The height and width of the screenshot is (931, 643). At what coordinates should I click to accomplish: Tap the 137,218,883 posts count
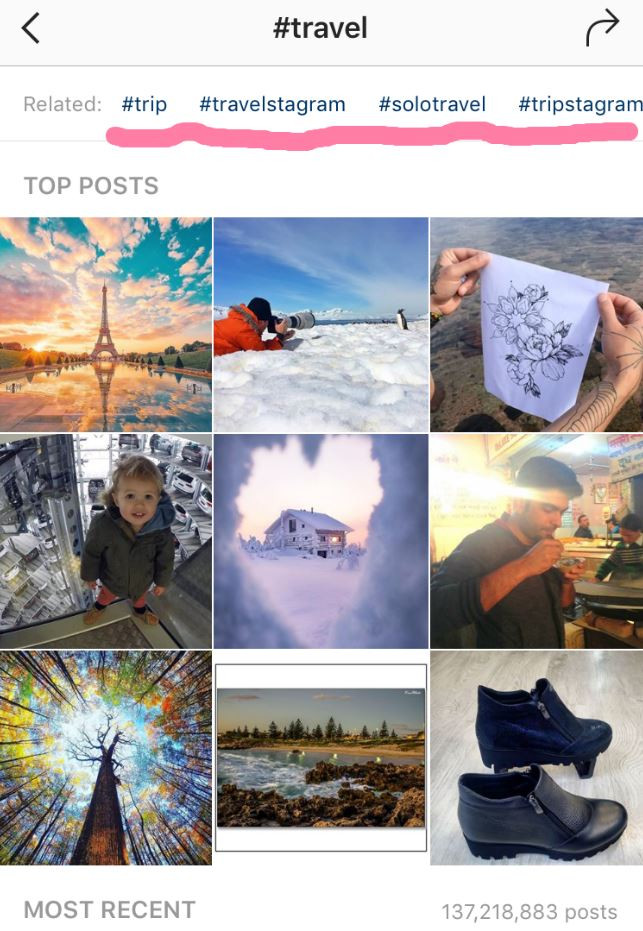click(530, 912)
